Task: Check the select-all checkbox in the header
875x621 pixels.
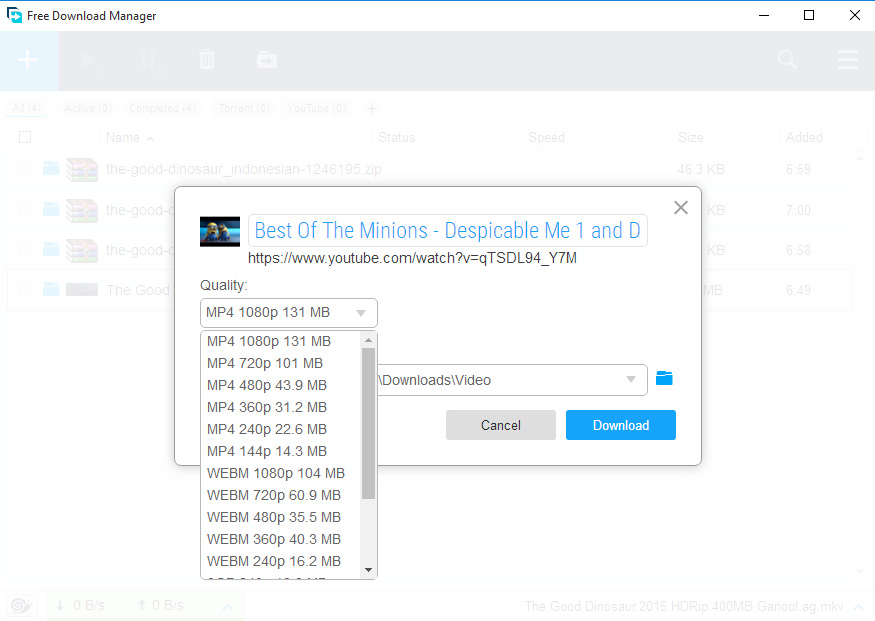Action: pos(24,137)
